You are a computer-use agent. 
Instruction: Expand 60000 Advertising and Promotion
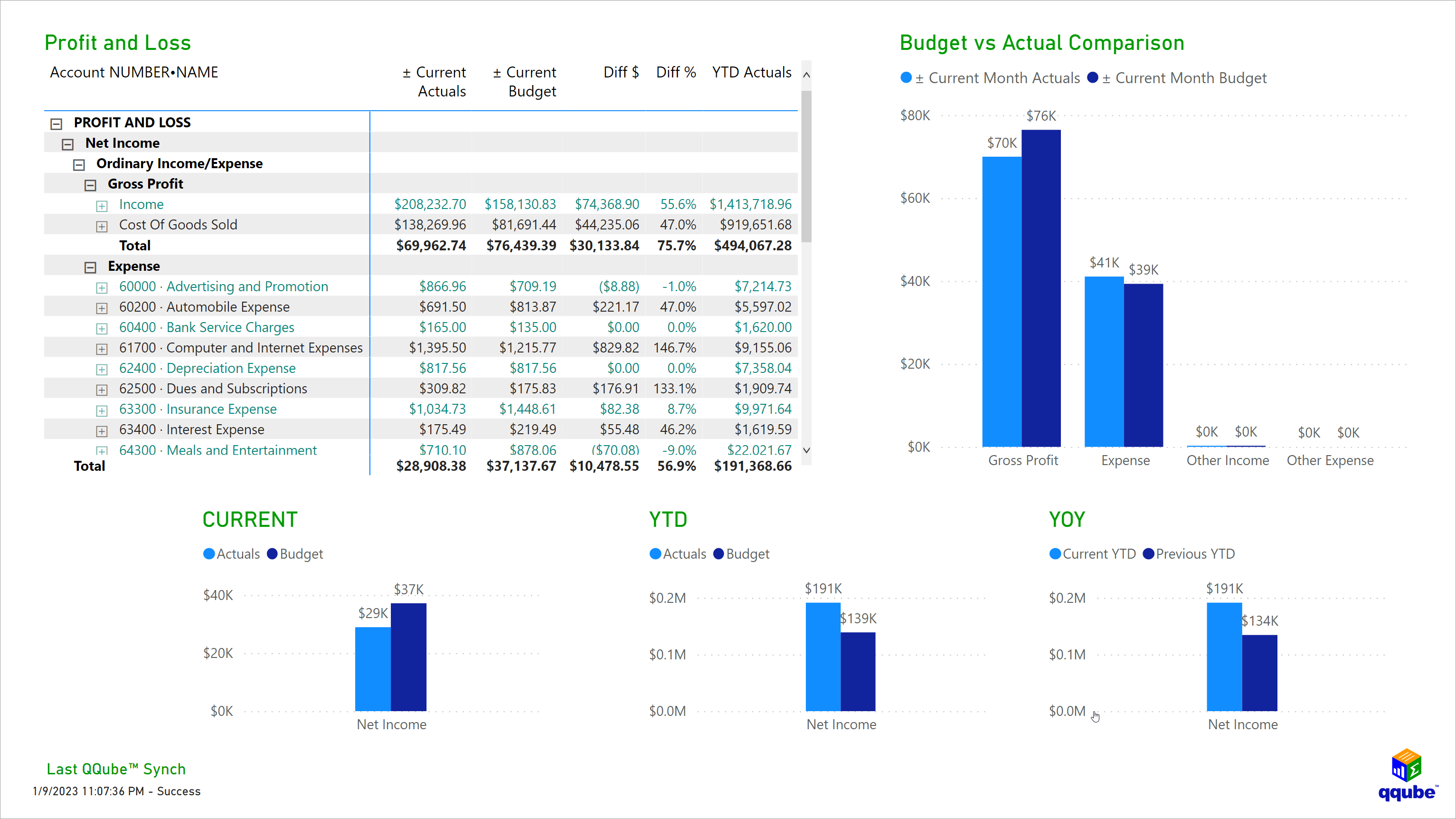[x=102, y=287]
